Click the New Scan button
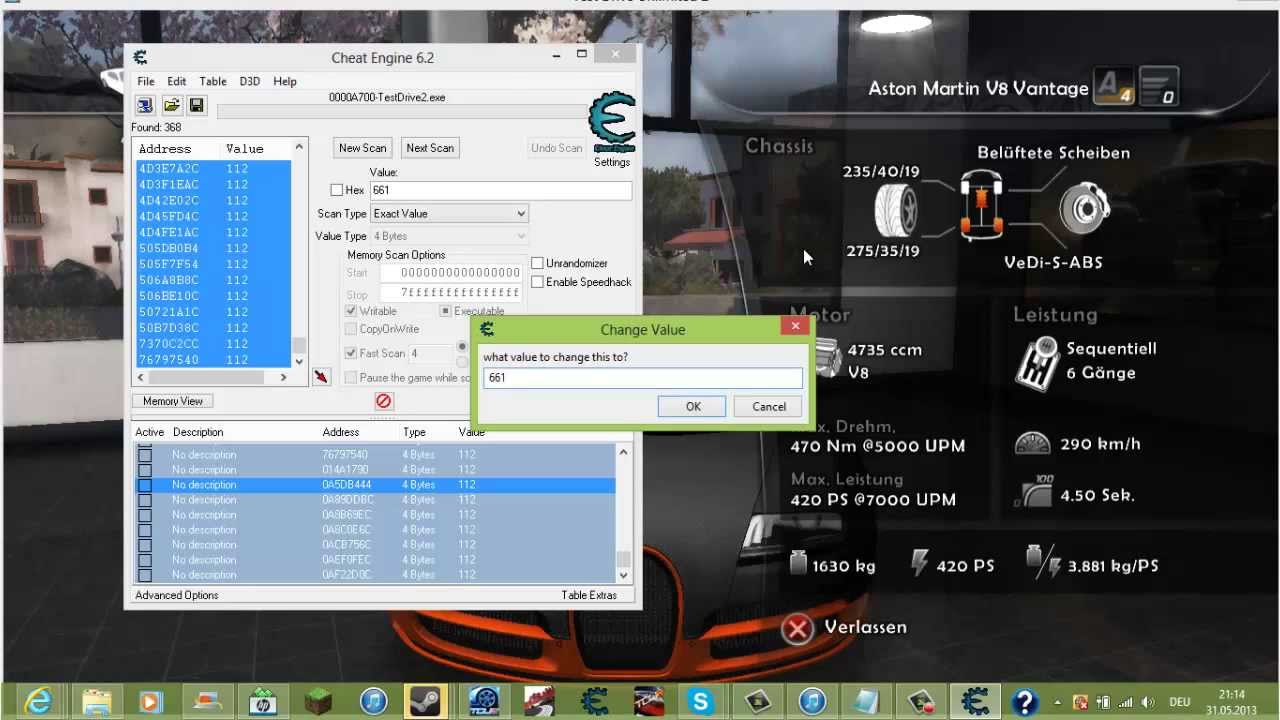Viewport: 1280px width, 720px height. click(x=363, y=148)
